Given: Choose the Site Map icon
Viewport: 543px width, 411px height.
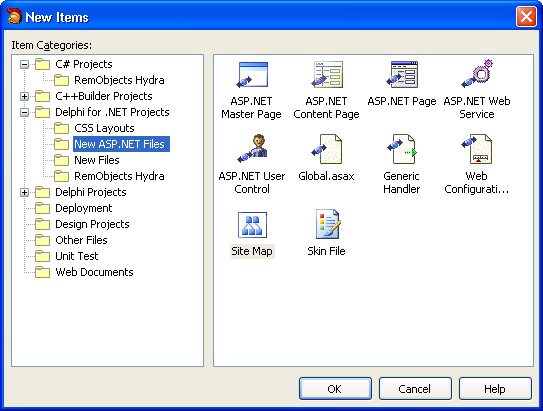Looking at the screenshot, I should (252, 224).
